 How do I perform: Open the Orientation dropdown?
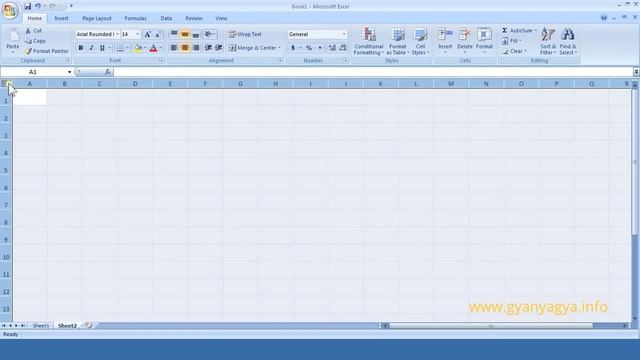pyautogui.click(x=209, y=34)
